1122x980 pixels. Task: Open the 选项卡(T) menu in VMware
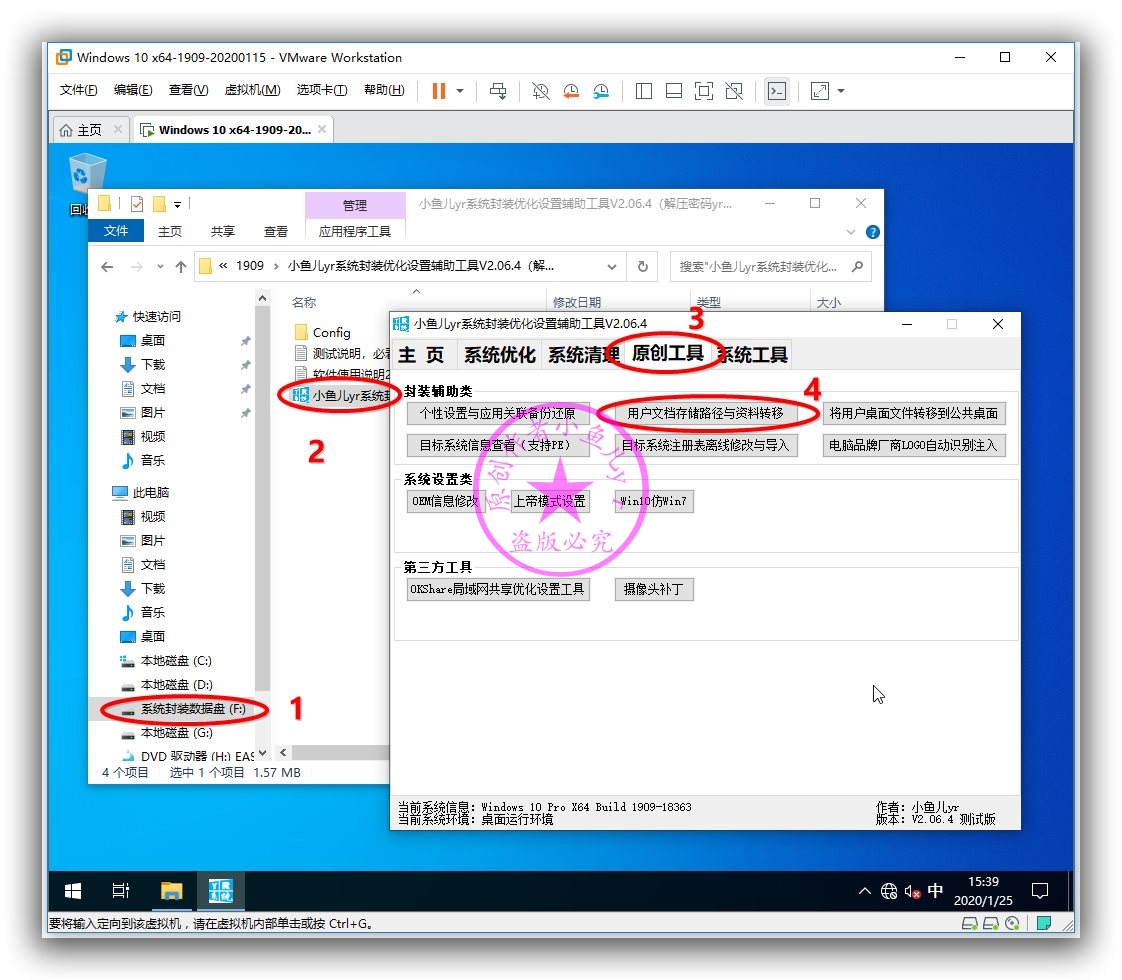322,89
